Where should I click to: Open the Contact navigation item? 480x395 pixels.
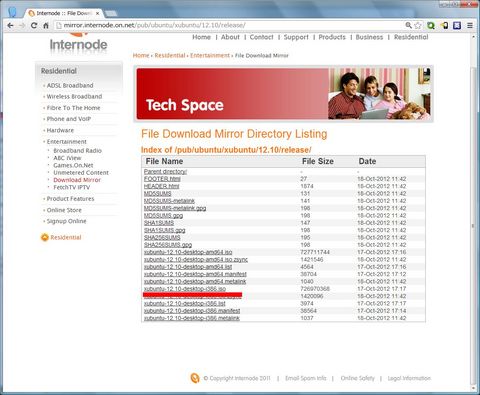pos(261,37)
